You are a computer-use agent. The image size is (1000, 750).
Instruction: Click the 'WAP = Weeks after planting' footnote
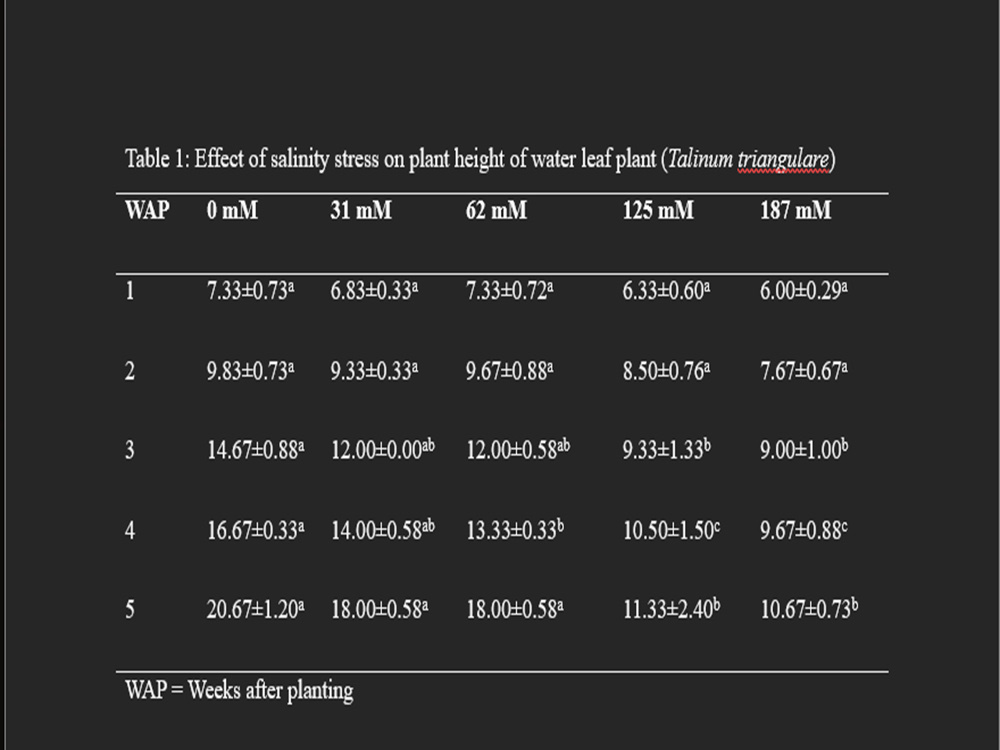point(239,691)
